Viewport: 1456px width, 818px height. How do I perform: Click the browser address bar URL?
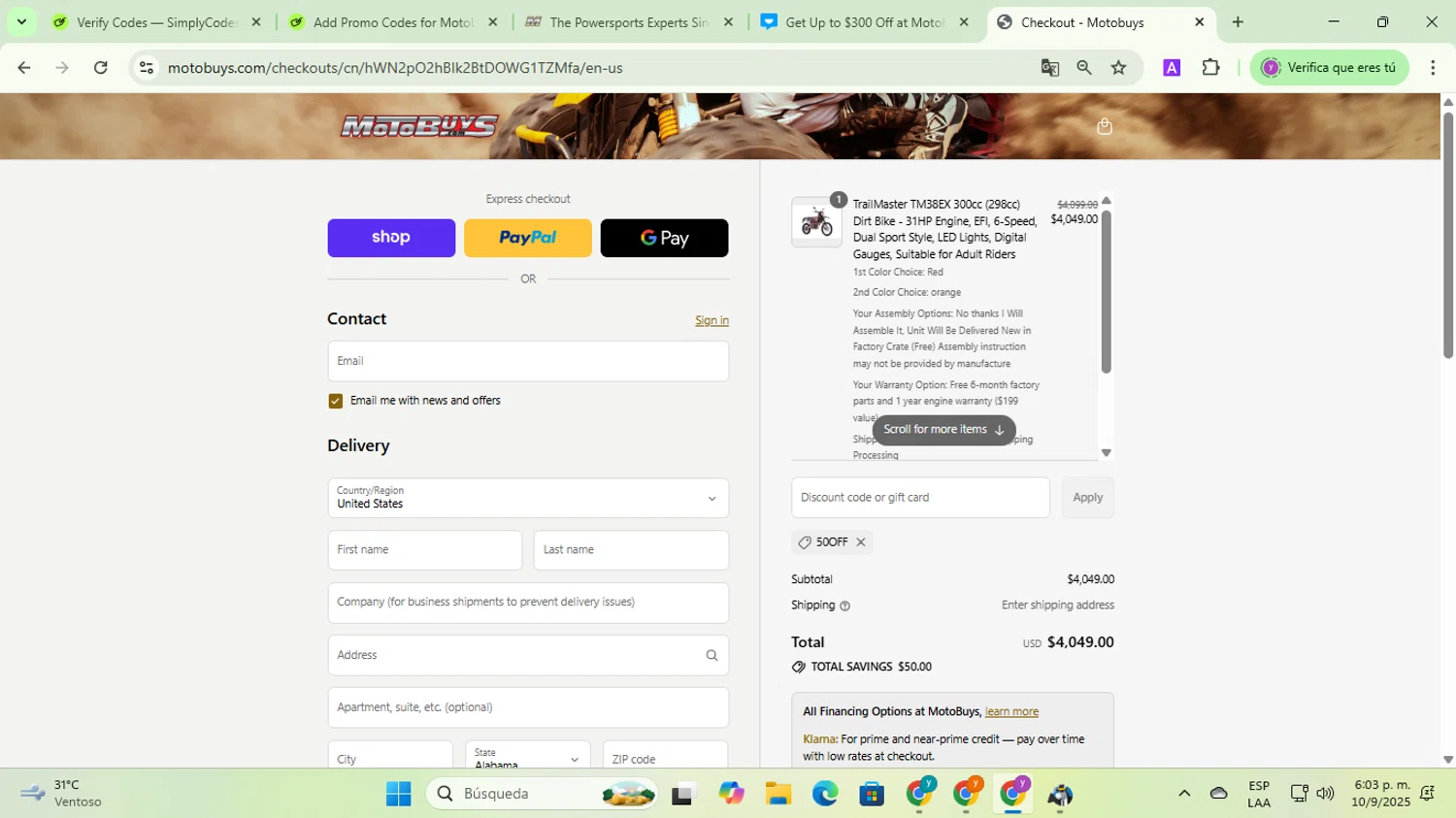[395, 68]
